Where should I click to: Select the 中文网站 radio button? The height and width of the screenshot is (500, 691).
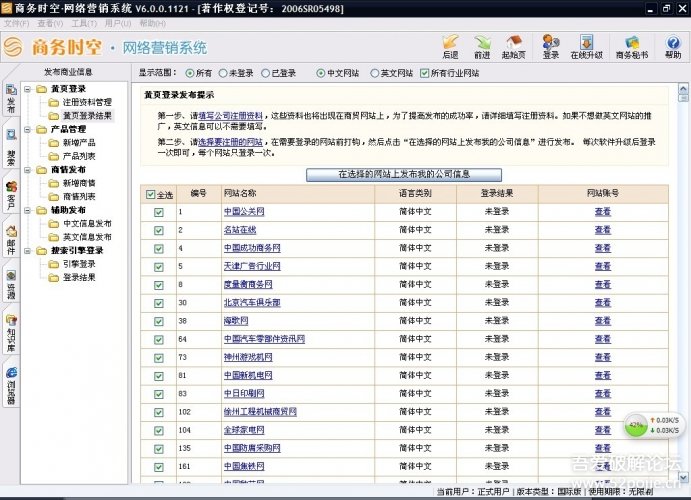321,73
